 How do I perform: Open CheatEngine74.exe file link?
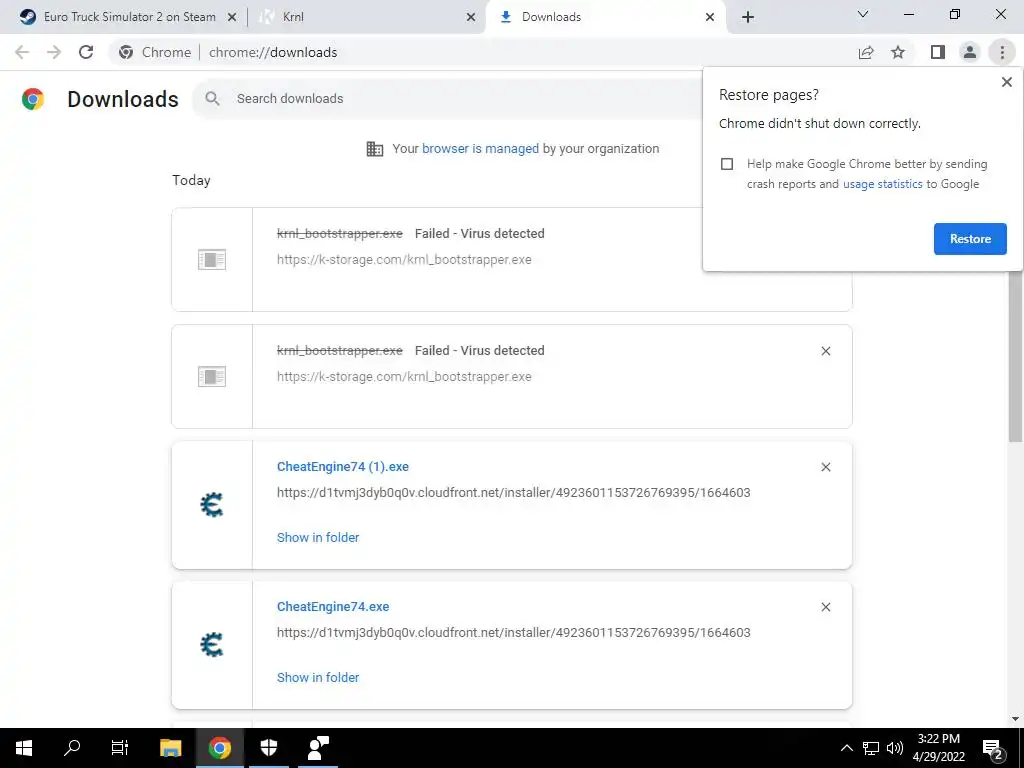point(333,607)
